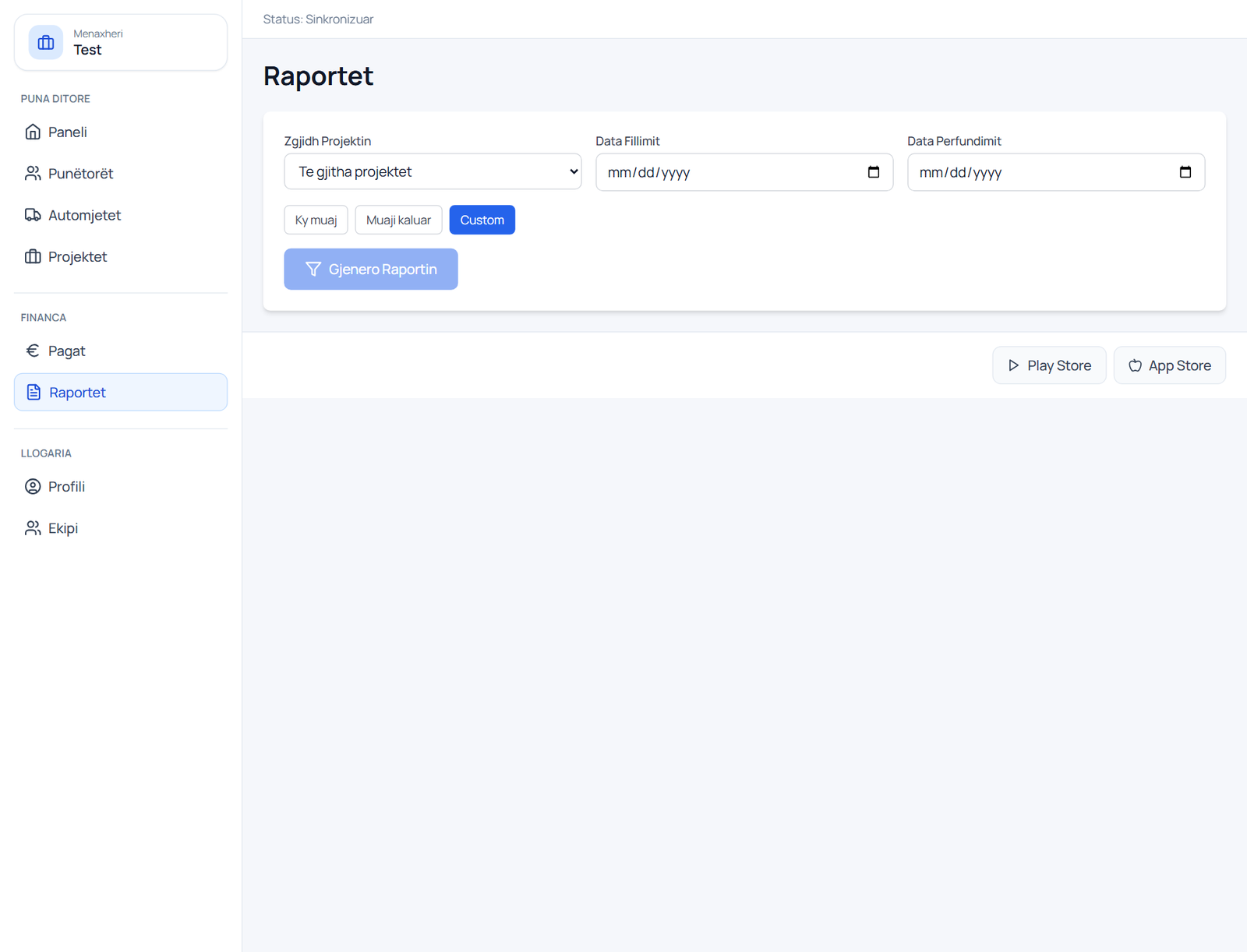This screenshot has width=1247, height=952.
Task: Open the App Store link
Action: (1169, 365)
